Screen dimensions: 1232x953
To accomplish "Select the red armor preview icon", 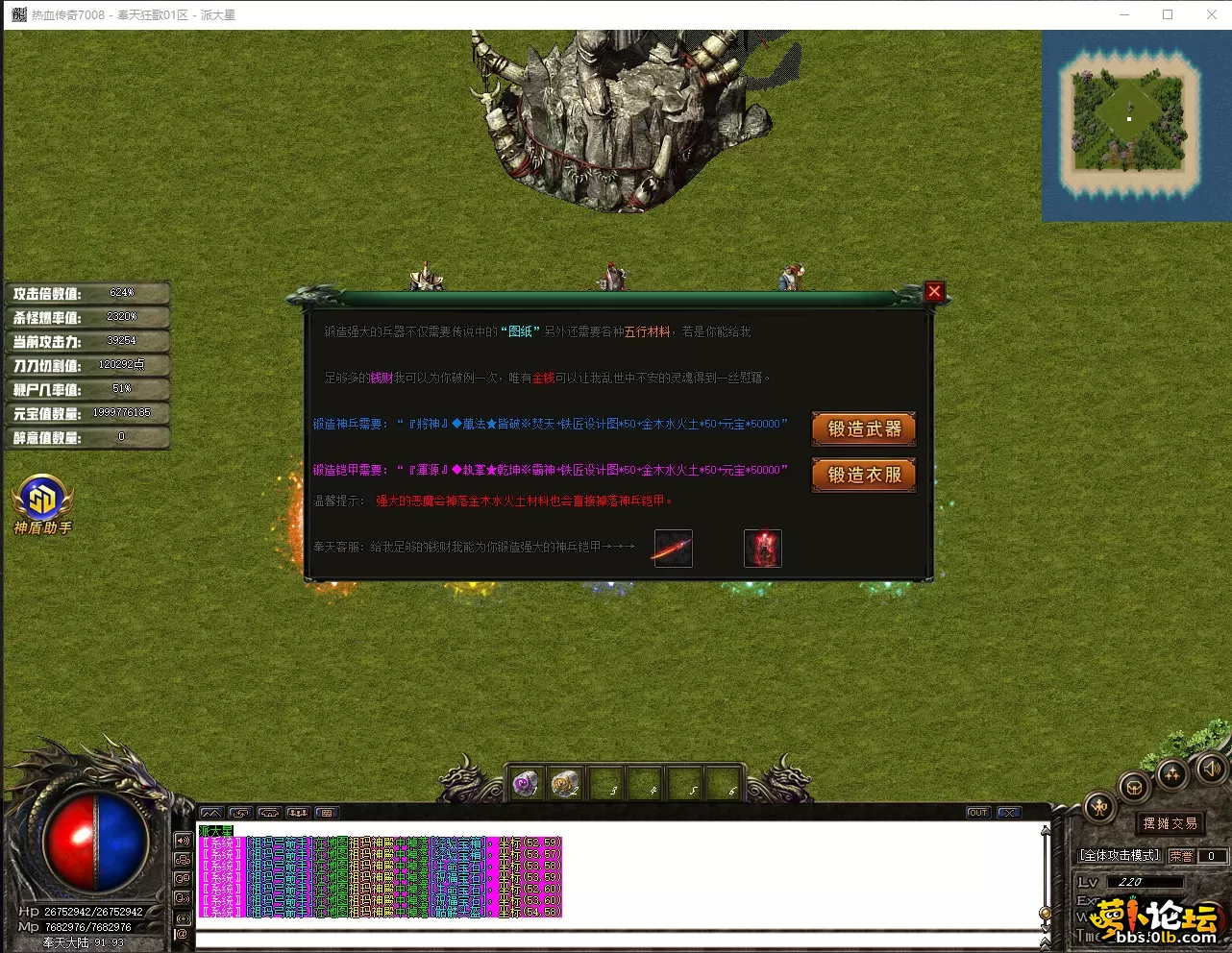I will click(x=762, y=549).
